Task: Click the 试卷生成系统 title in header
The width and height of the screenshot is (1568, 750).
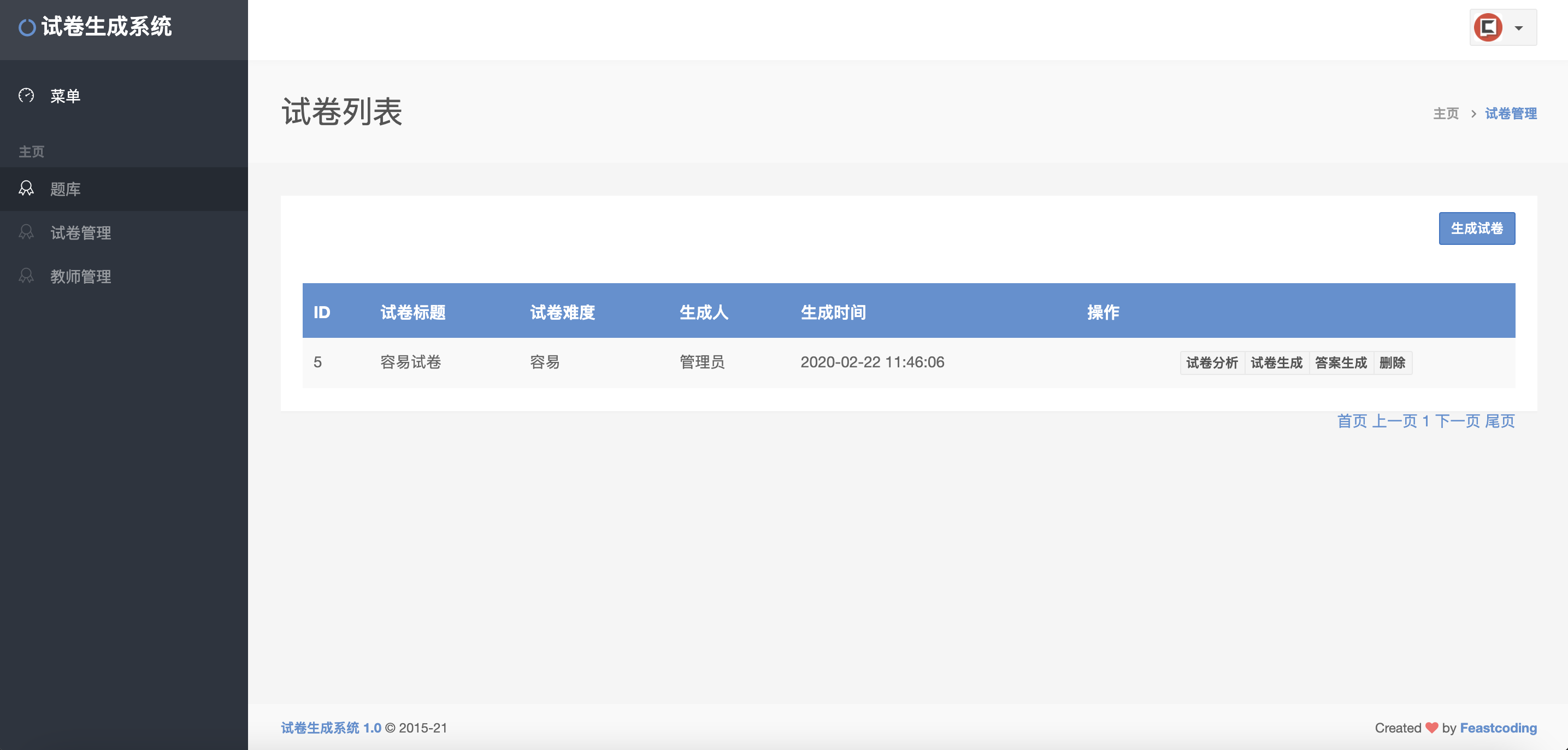Action: (107, 27)
